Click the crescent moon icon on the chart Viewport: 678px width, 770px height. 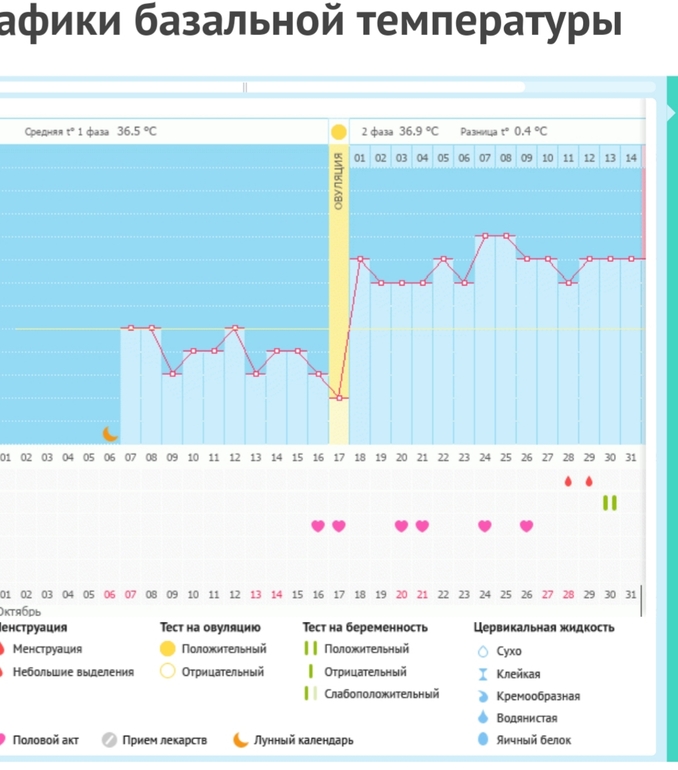(x=111, y=433)
